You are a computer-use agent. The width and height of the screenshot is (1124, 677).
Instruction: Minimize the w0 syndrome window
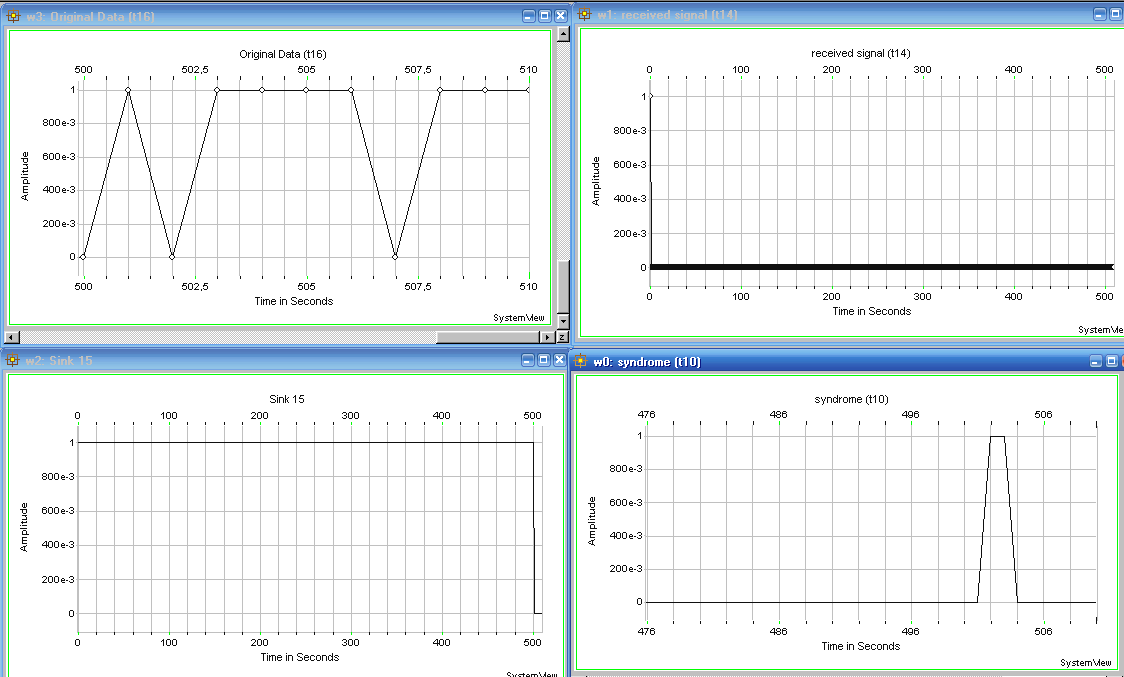1095,361
